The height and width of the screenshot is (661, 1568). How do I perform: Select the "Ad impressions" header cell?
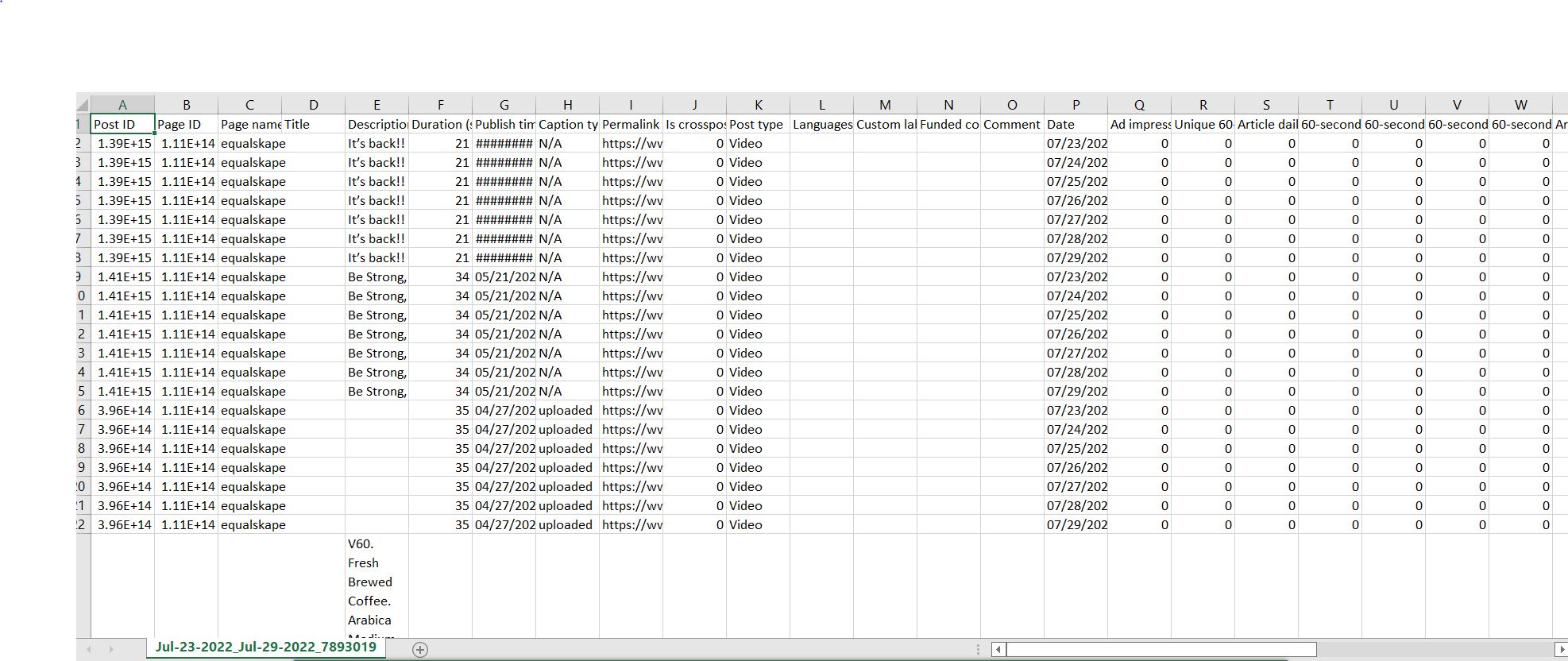pos(1139,124)
